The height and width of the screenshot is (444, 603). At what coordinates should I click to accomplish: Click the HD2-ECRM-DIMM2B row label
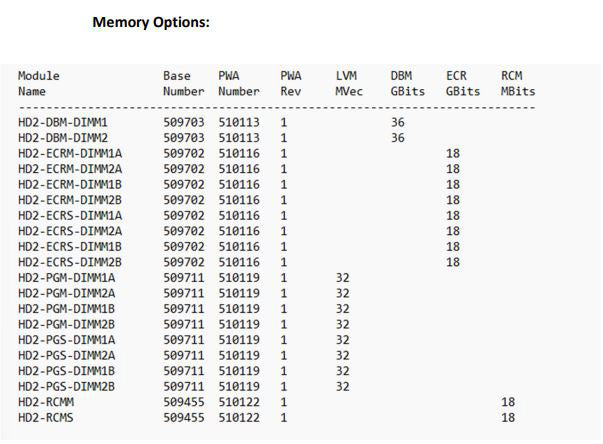click(x=70, y=200)
